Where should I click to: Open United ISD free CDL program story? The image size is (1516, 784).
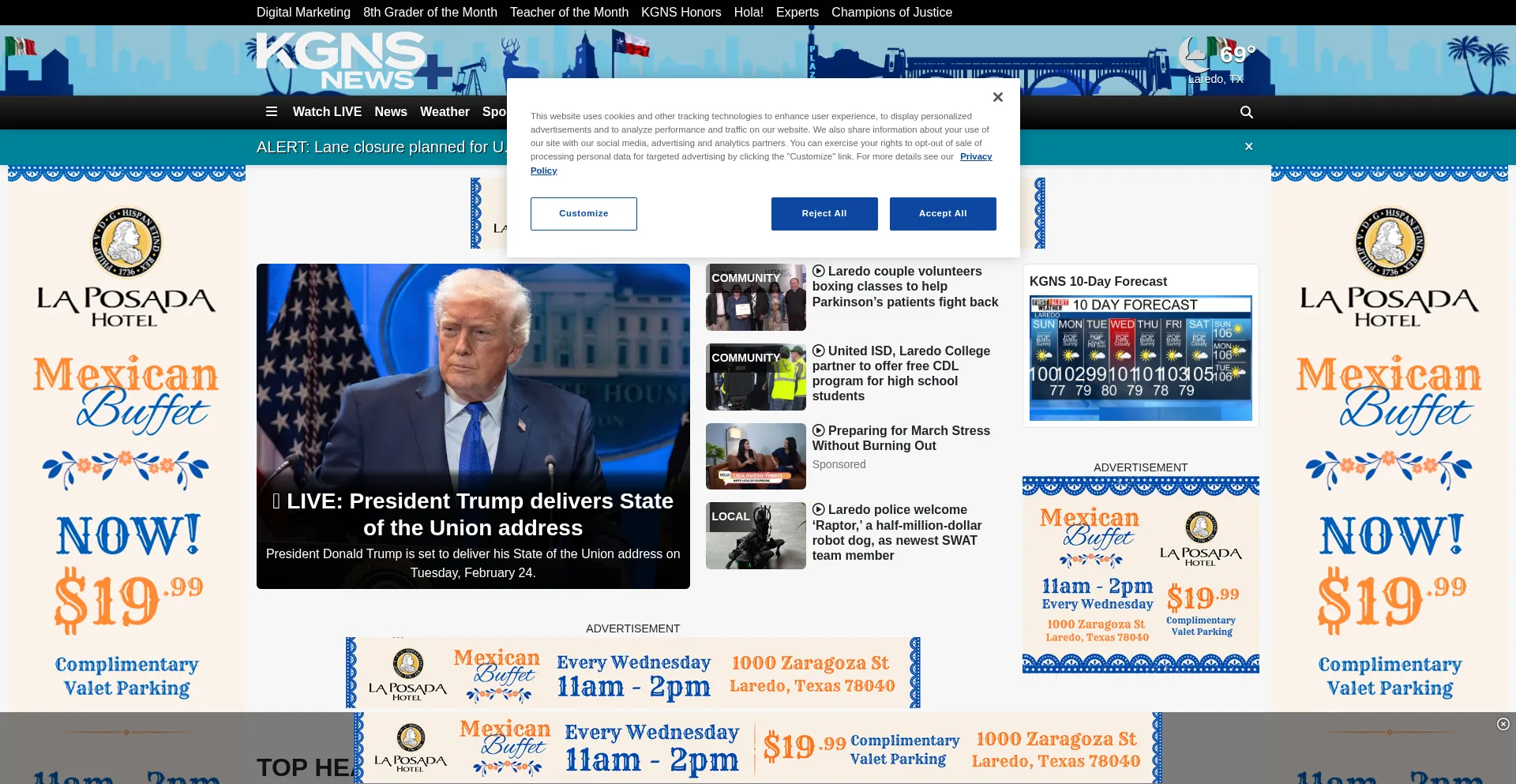click(x=901, y=373)
